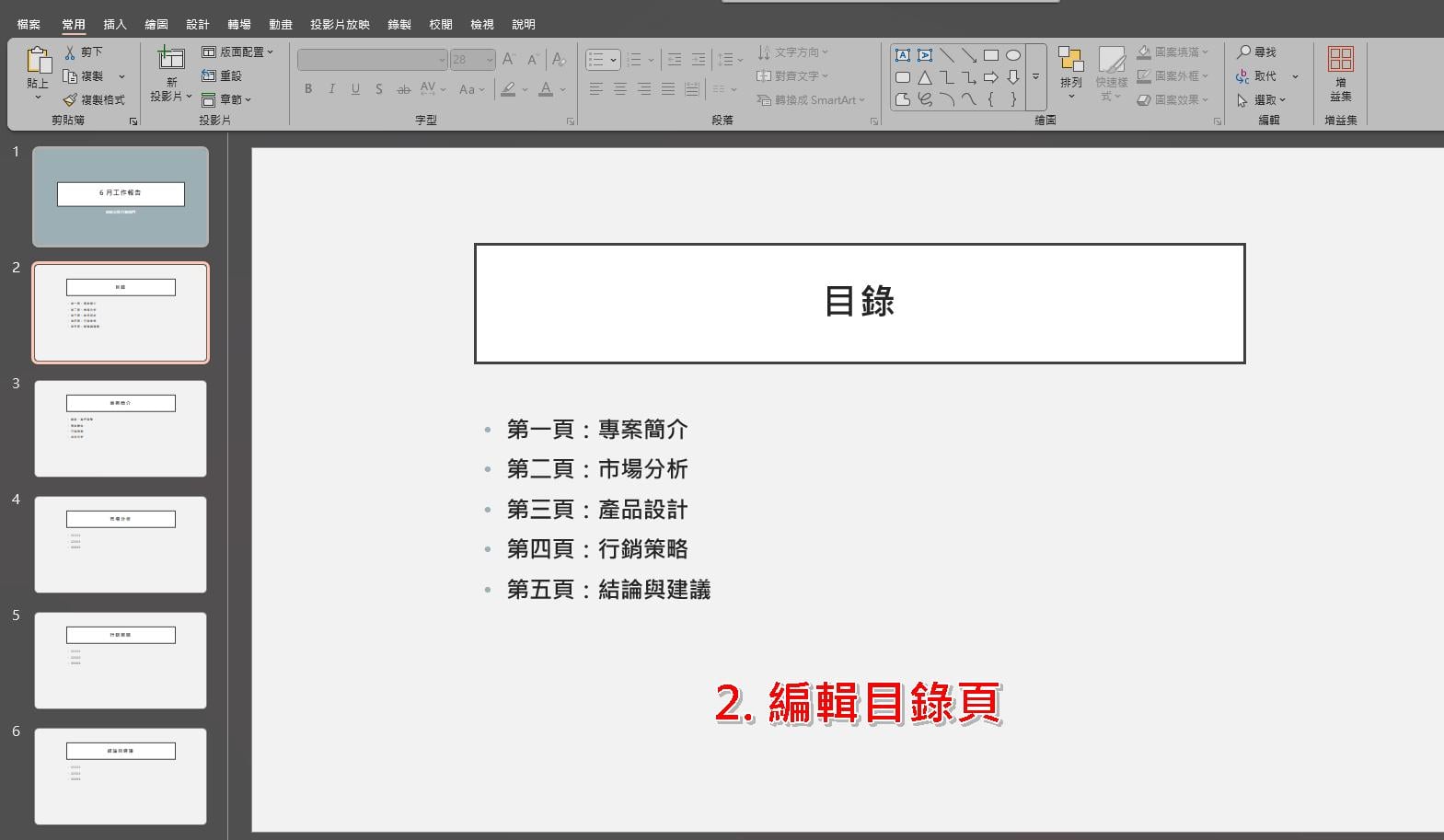
Task: Click the Copy (複製) button
Action: [84, 76]
